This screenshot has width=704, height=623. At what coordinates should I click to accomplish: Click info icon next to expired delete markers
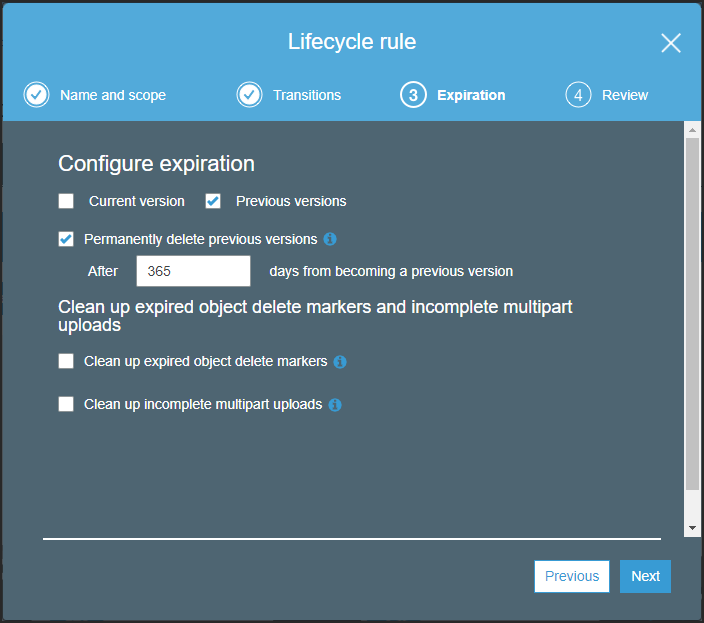340,362
